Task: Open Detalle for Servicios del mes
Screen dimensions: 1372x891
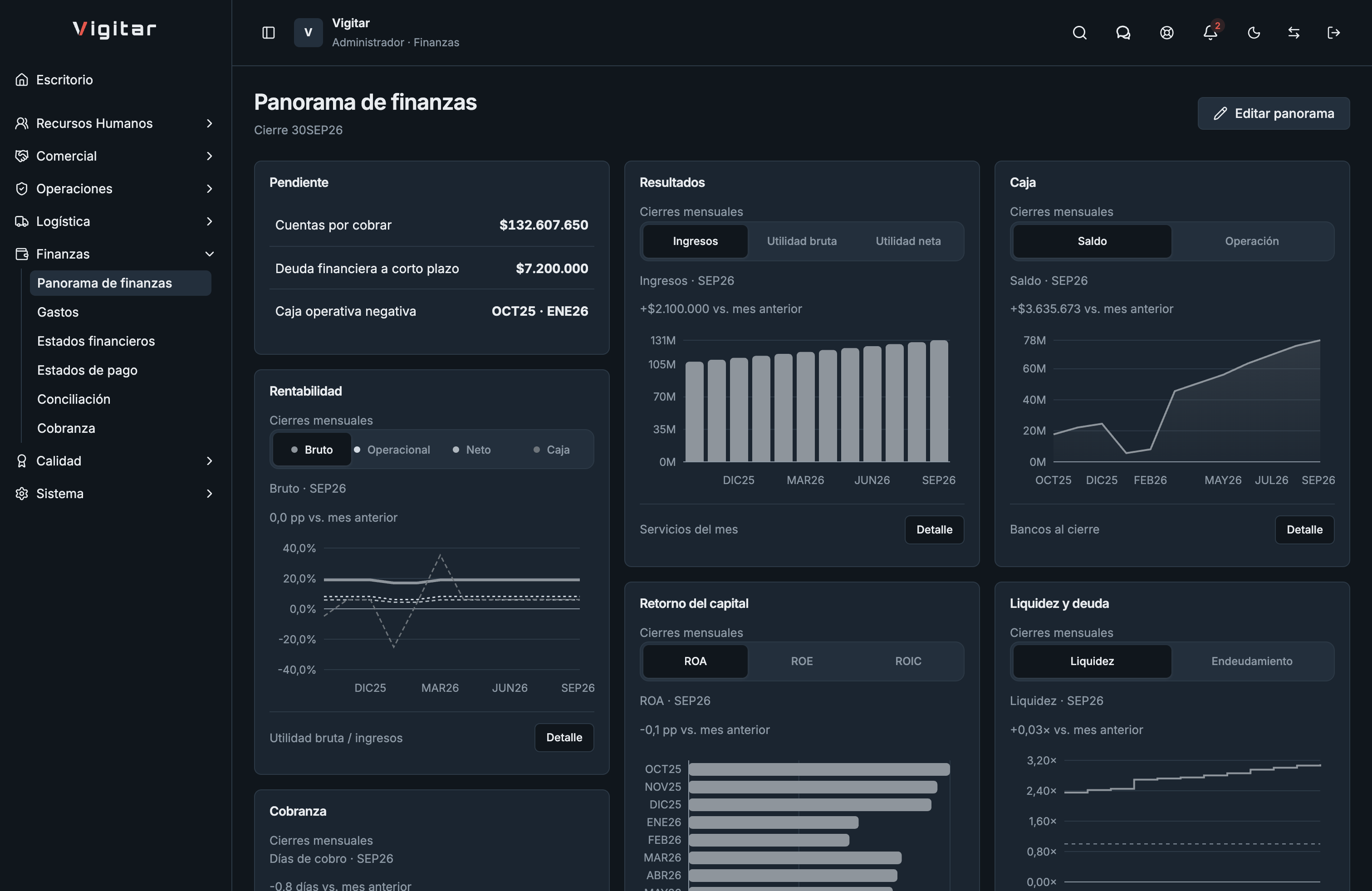Action: pyautogui.click(x=934, y=529)
